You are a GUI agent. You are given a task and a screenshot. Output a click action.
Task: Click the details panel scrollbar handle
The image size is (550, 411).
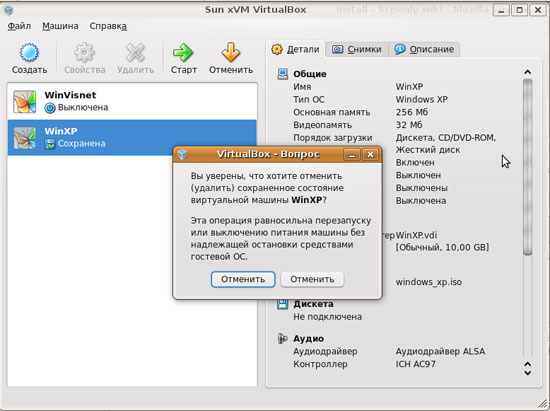[x=528, y=167]
